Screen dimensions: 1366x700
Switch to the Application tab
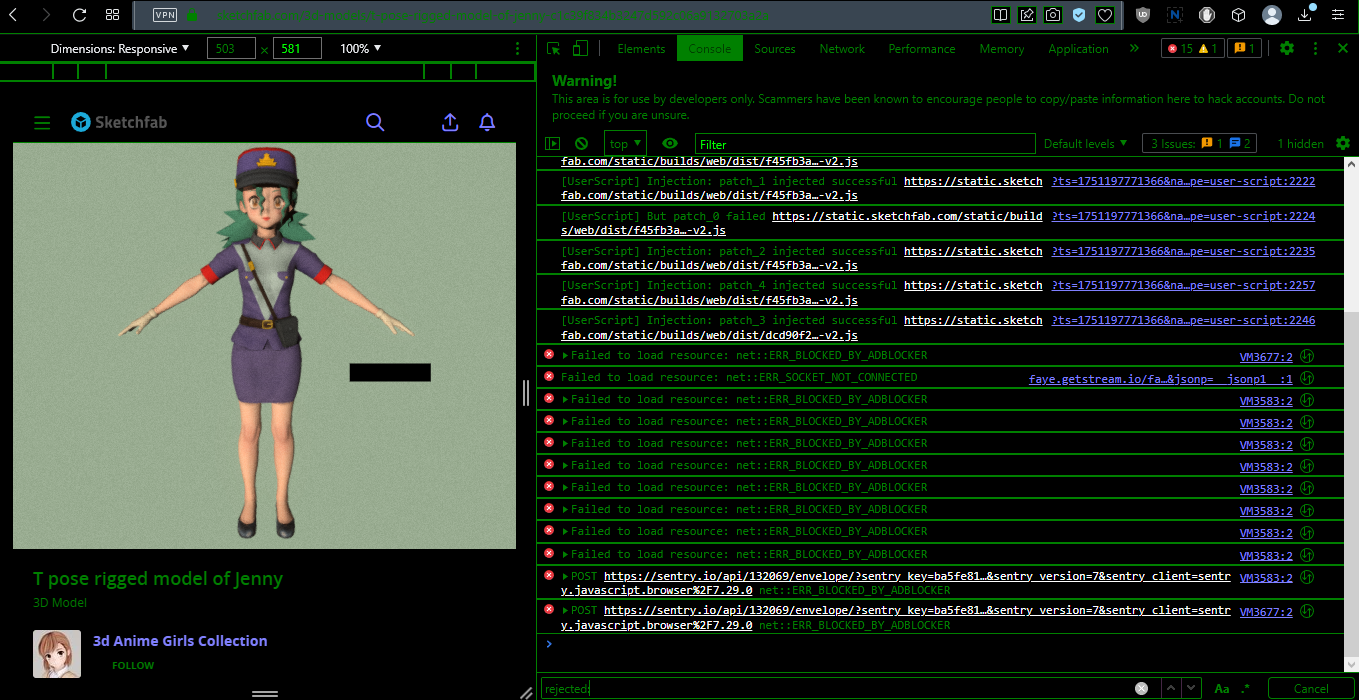point(1078,49)
